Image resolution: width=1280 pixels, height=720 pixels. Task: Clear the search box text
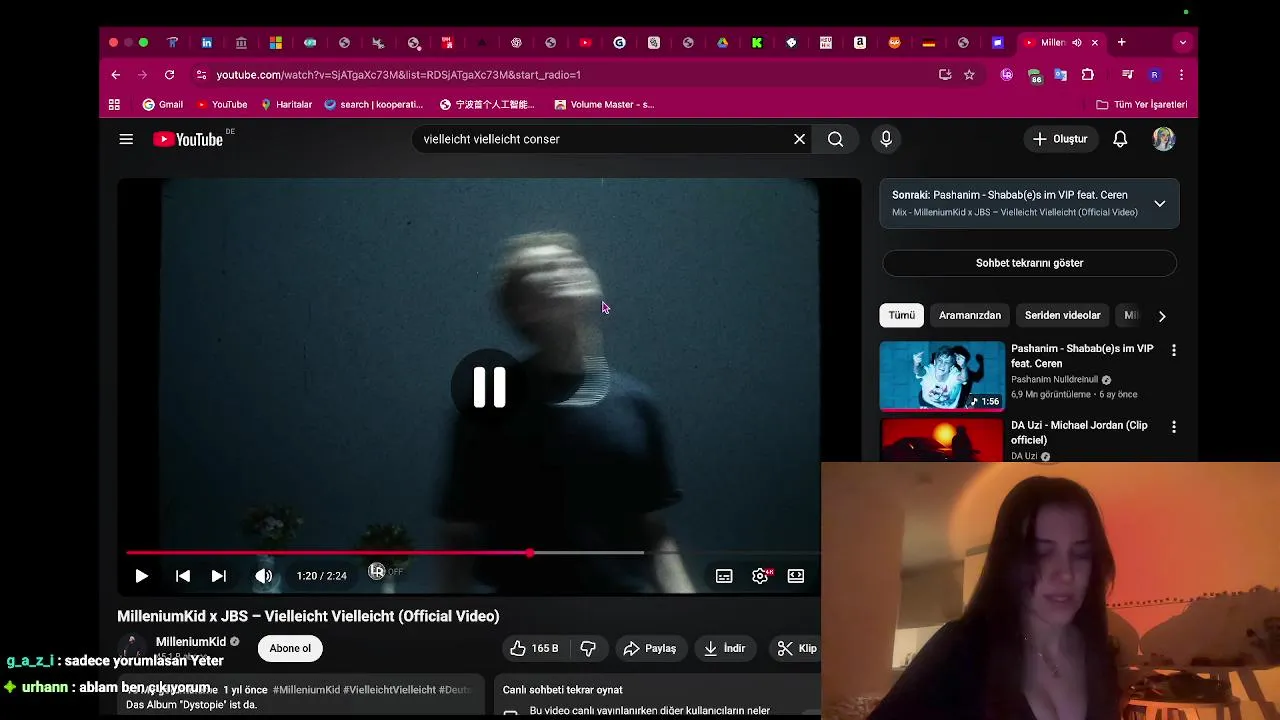pos(799,139)
